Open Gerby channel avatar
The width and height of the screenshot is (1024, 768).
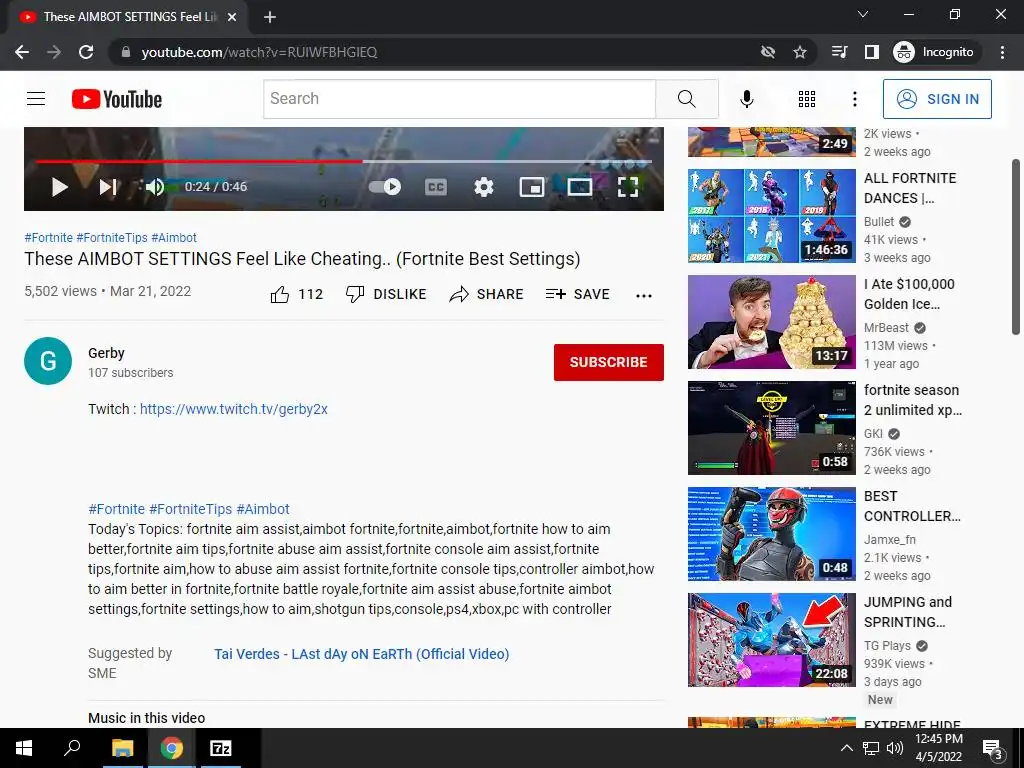(x=48, y=361)
